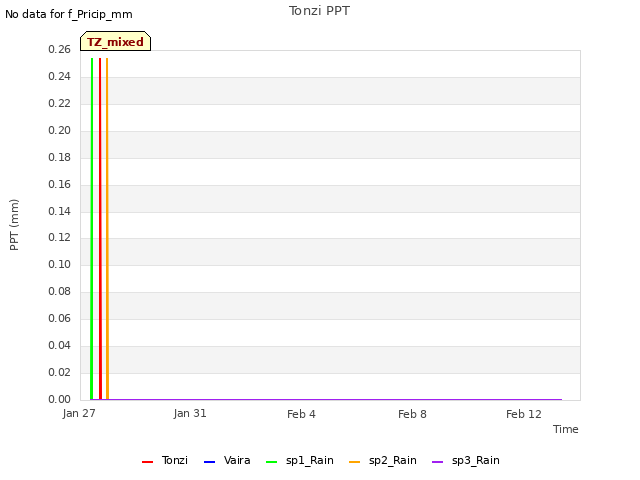Click the 0.00 y-axis value
Viewport: 640px width, 480px height.
(59, 399)
